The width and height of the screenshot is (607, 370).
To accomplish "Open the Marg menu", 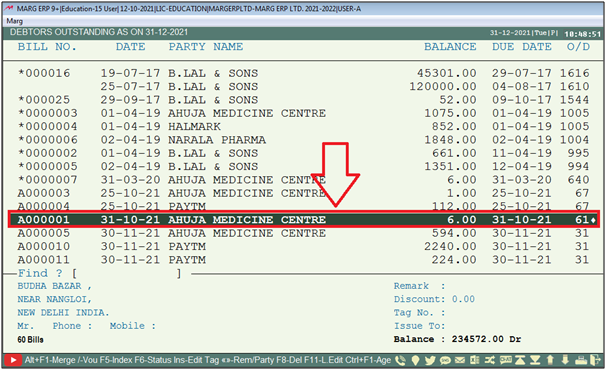I will coord(15,21).
